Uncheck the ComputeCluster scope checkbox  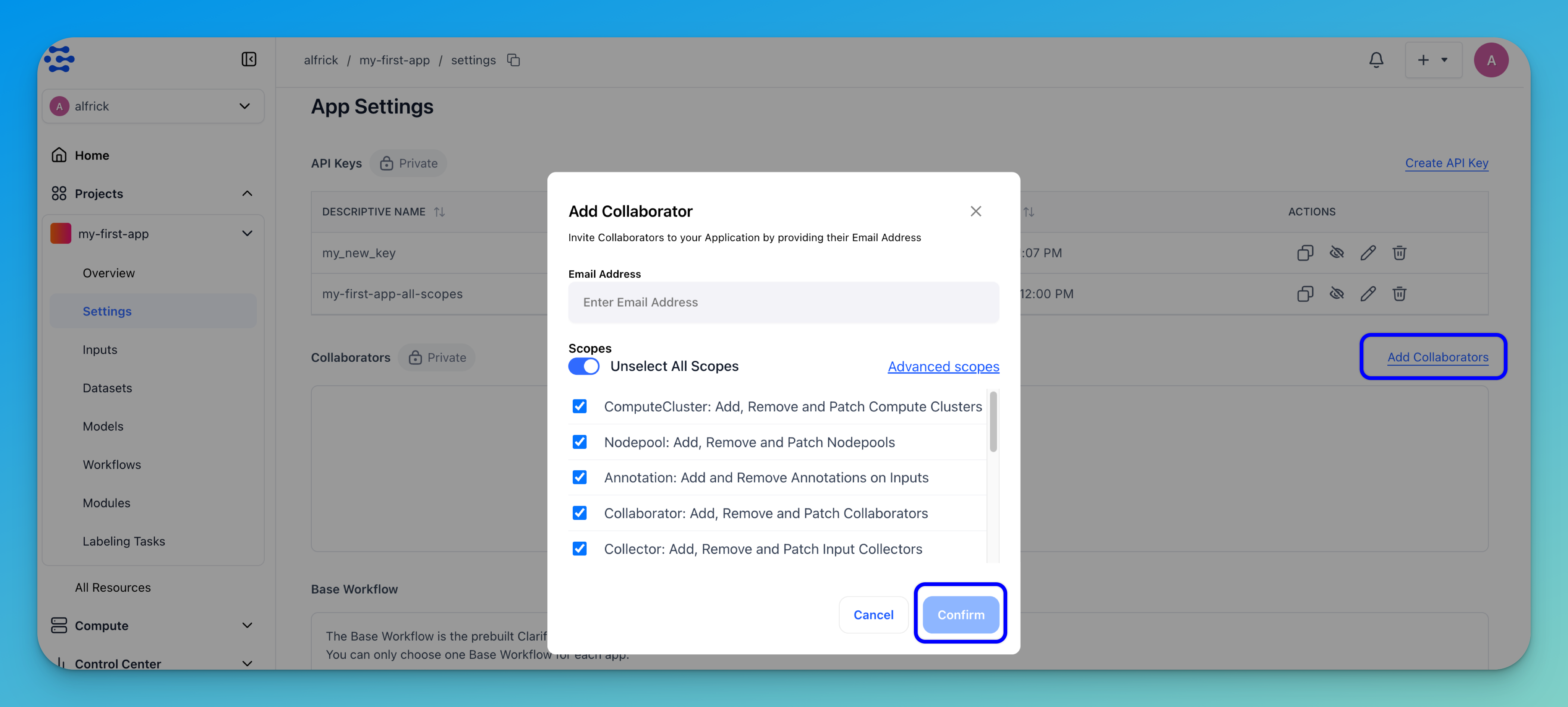coord(579,406)
